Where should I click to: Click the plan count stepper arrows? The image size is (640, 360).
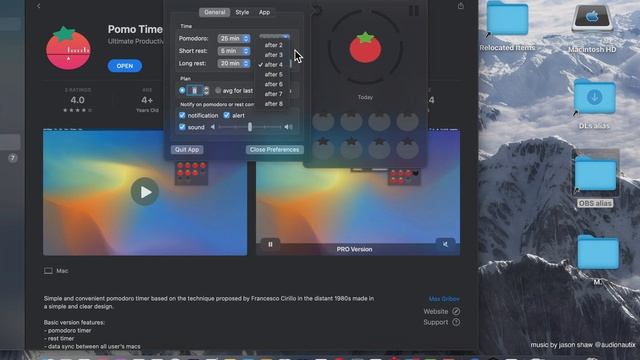pyautogui.click(x=206, y=90)
